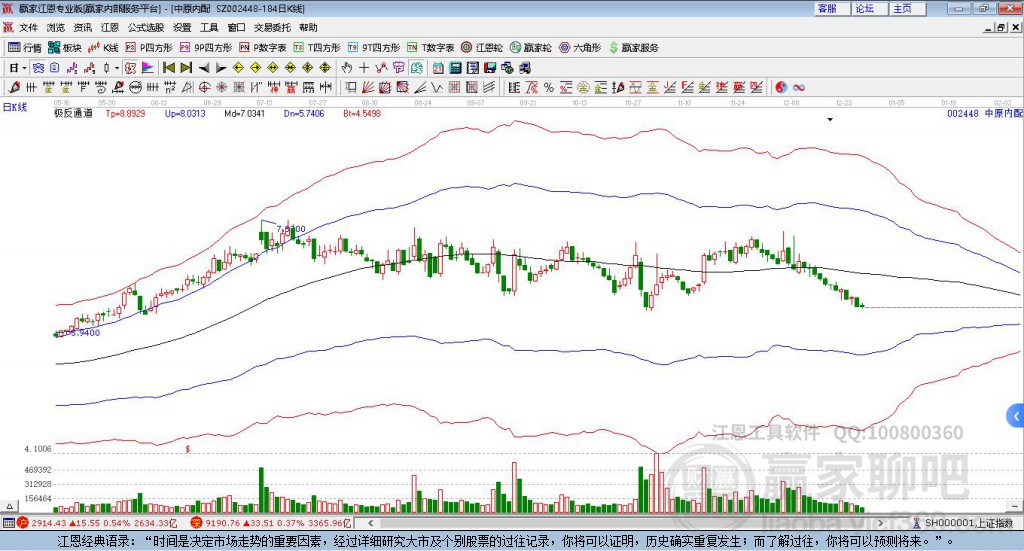Open the 9P四方形 tool
Image resolution: width=1024 pixels, height=551 pixels.
(206, 48)
